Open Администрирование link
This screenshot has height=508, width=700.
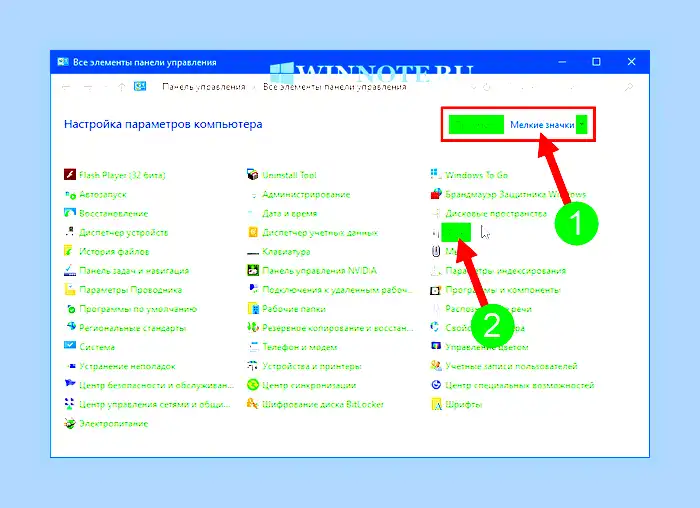pyautogui.click(x=306, y=194)
